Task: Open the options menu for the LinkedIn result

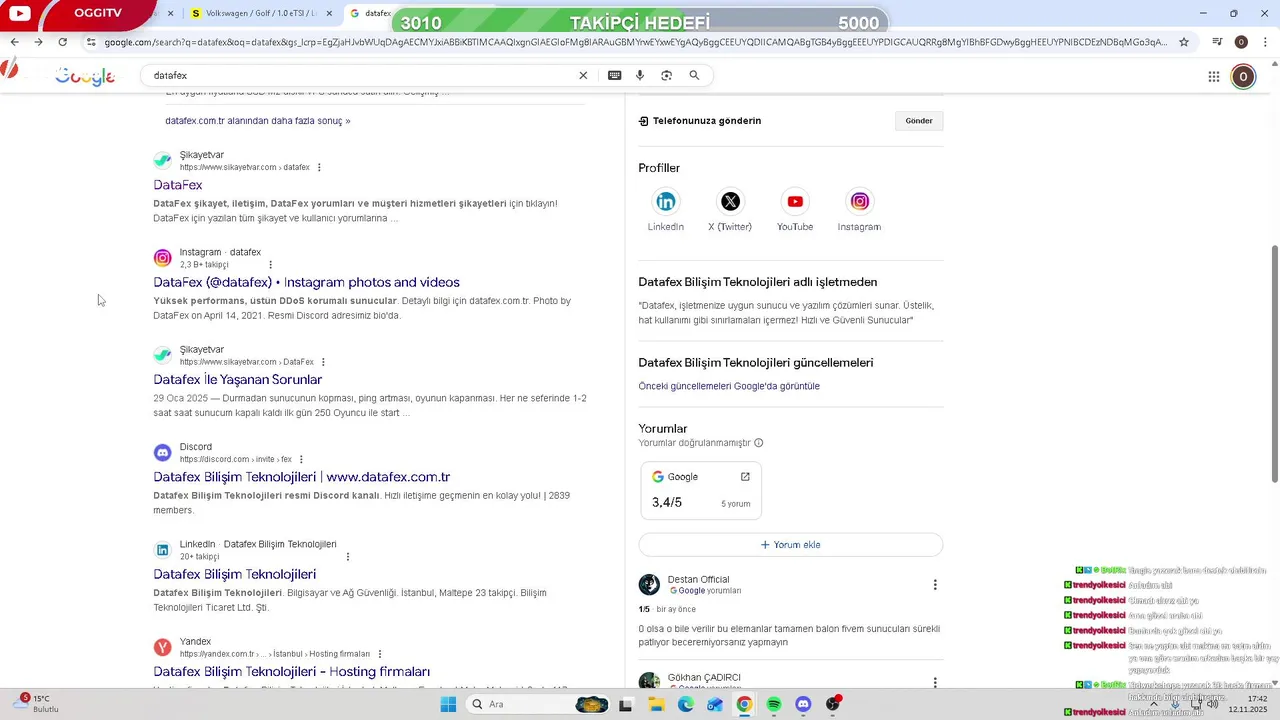Action: click(348, 557)
